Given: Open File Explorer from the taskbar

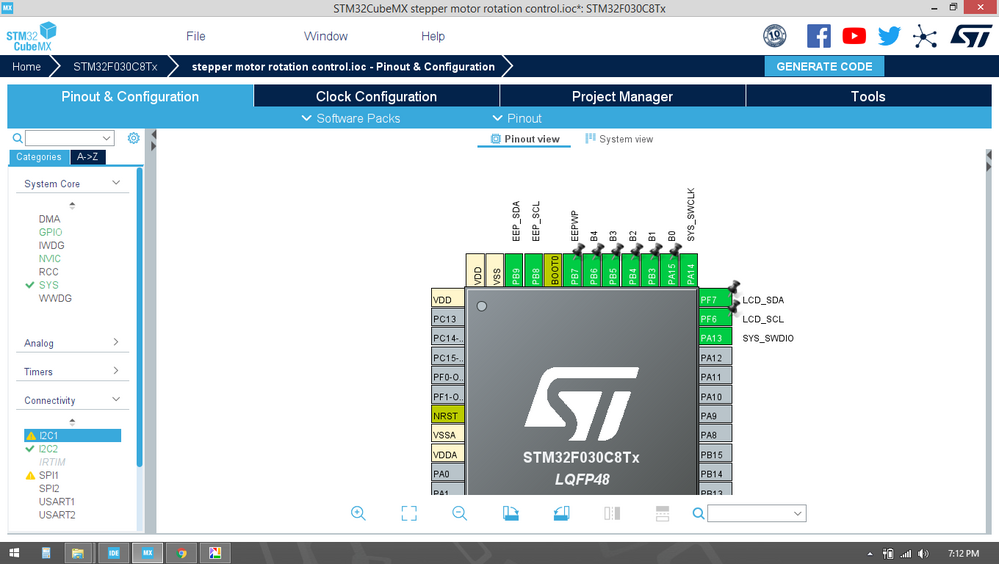Looking at the screenshot, I should (x=78, y=553).
